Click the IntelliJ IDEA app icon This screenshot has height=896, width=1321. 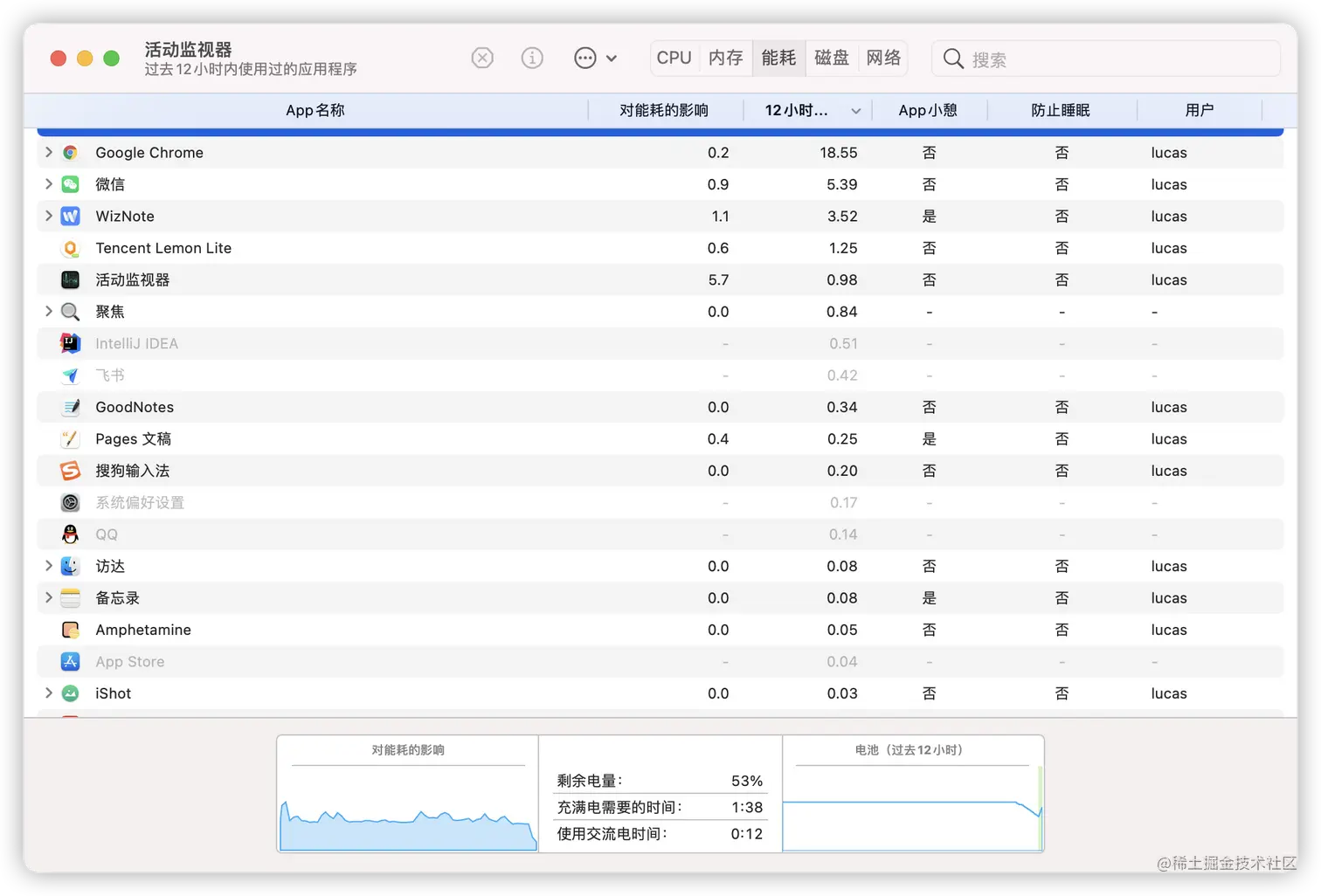pyautogui.click(x=70, y=343)
